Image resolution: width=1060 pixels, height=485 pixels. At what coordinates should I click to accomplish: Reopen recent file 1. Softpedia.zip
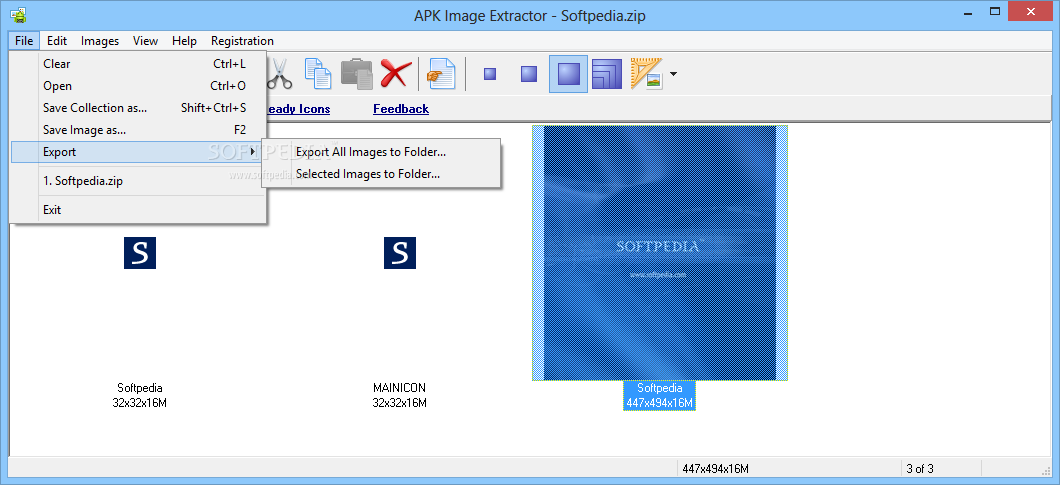[138, 181]
